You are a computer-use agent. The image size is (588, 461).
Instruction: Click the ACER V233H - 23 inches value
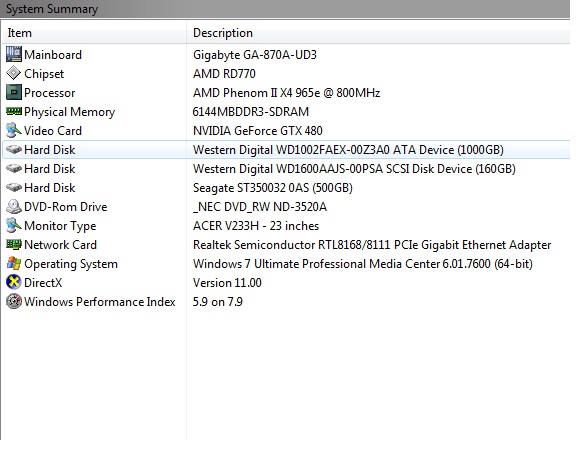tap(256, 226)
